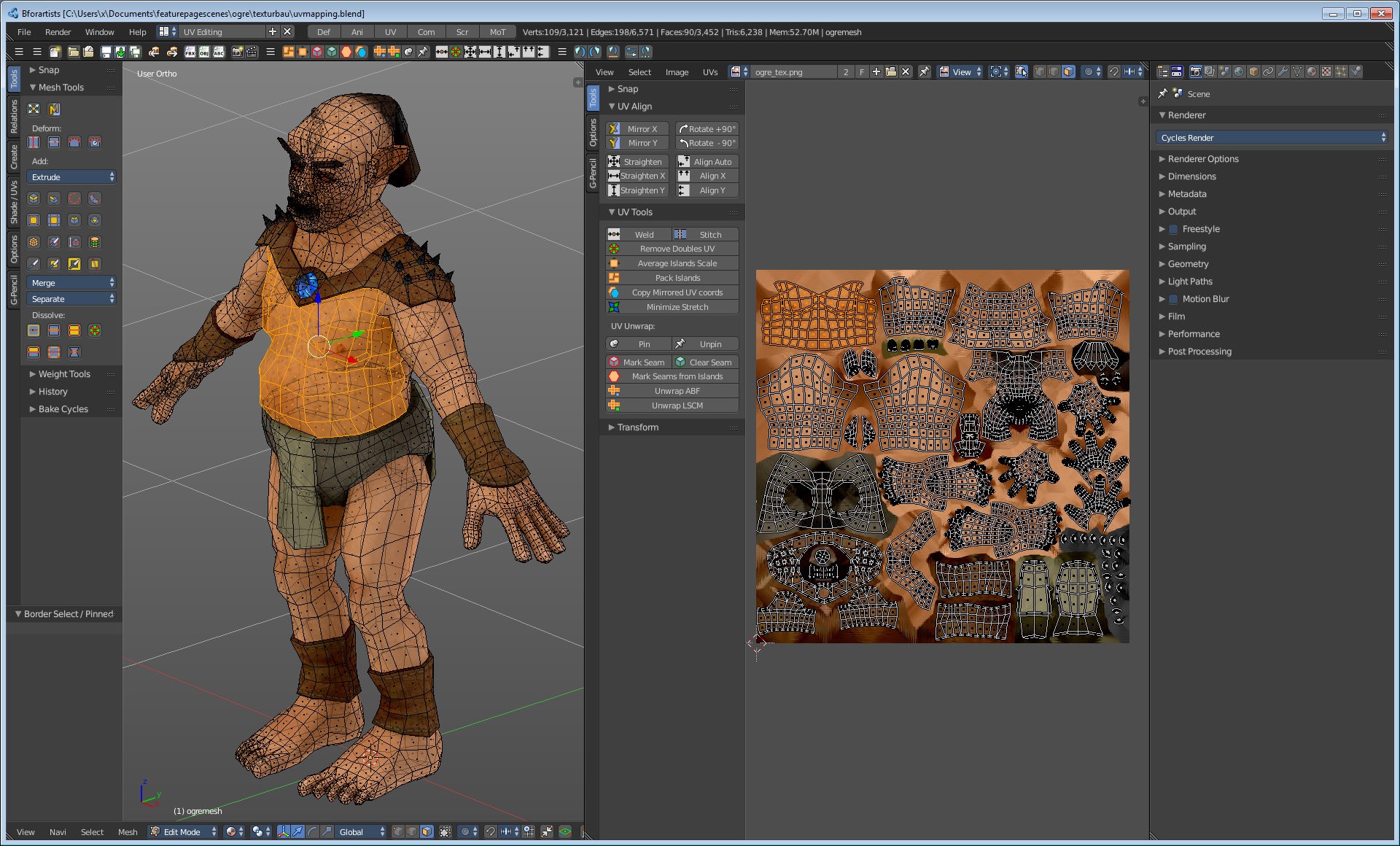Toggle the Freestyle checkbox
Viewport: 1400px width, 846px height.
1173,229
